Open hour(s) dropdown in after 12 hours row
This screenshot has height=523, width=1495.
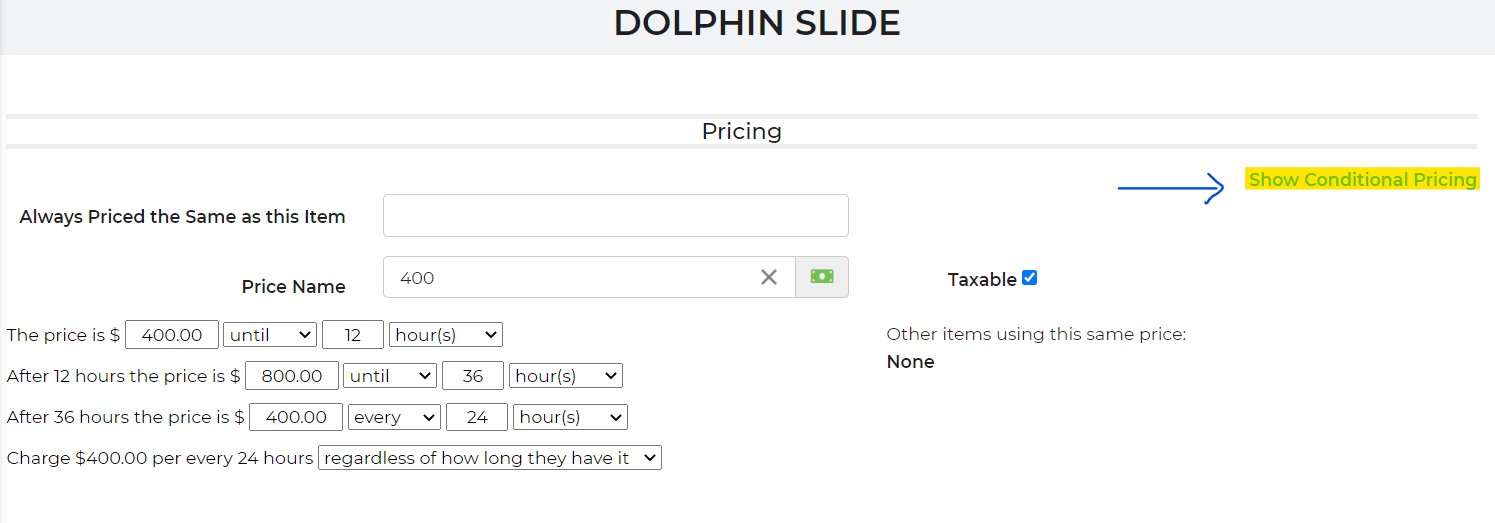tap(566, 376)
